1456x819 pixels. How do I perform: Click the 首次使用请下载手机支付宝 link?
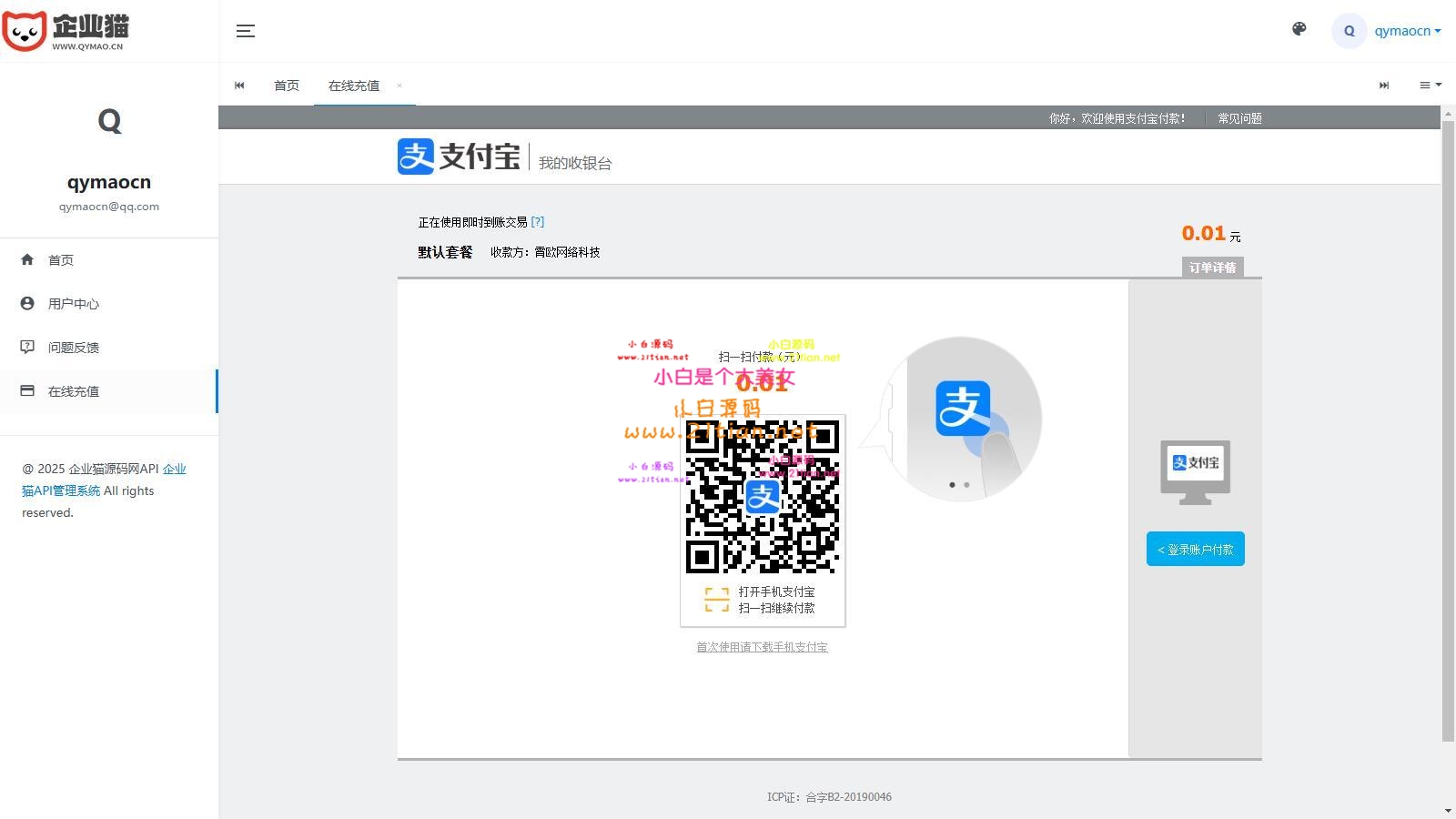[x=762, y=647]
